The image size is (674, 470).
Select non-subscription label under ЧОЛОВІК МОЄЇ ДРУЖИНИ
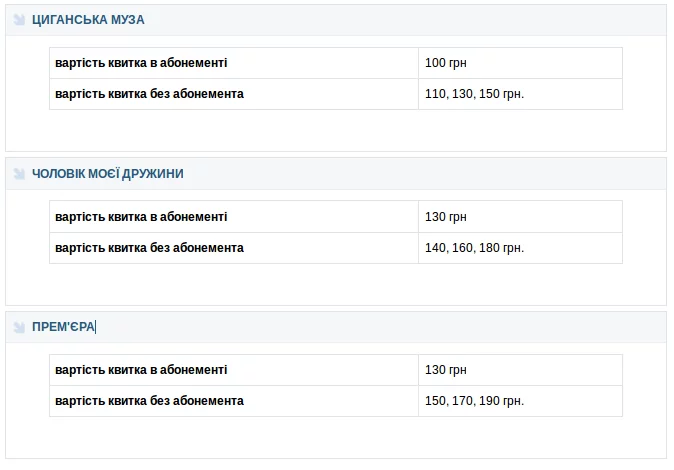click(x=149, y=248)
